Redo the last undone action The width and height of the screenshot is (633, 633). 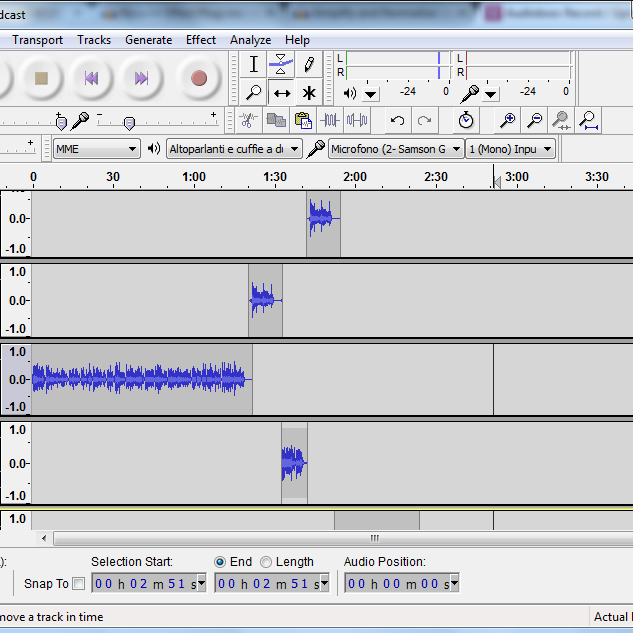425,120
